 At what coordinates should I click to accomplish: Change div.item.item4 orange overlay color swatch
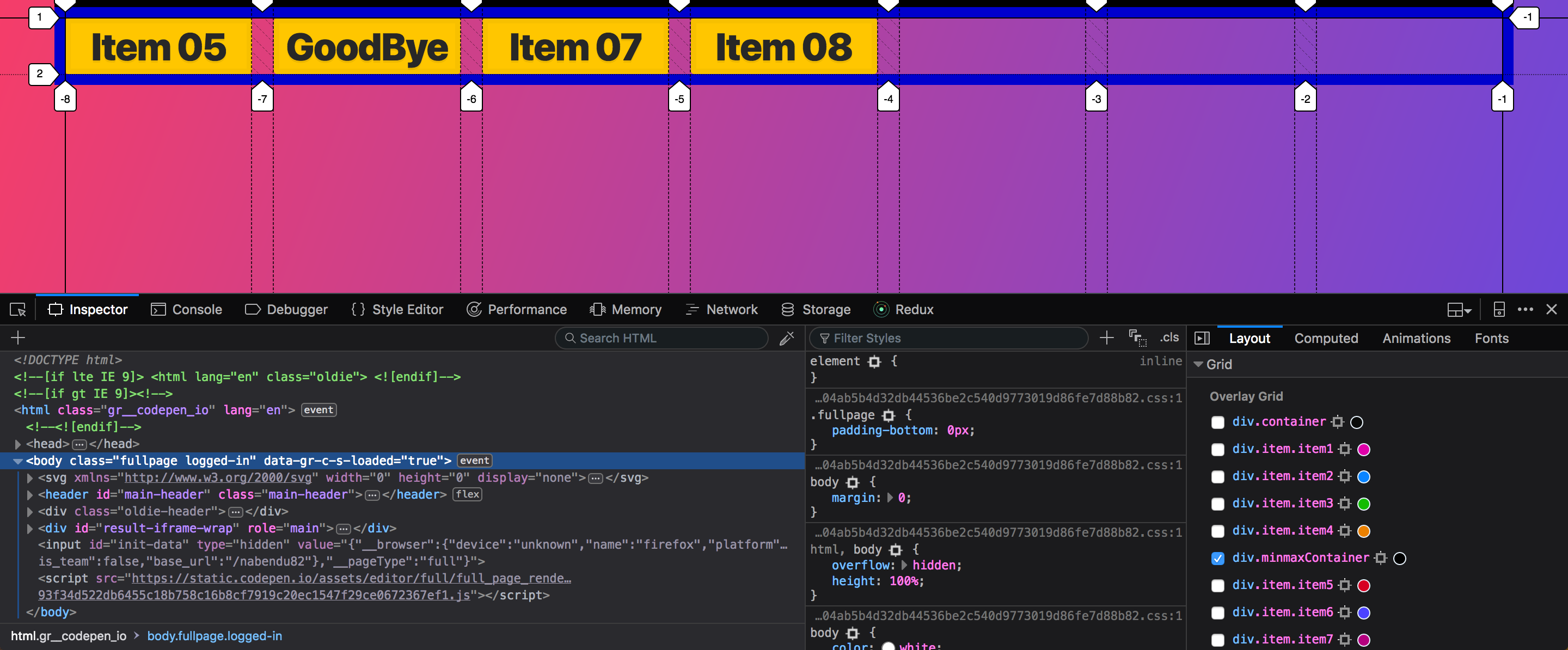point(1363,531)
